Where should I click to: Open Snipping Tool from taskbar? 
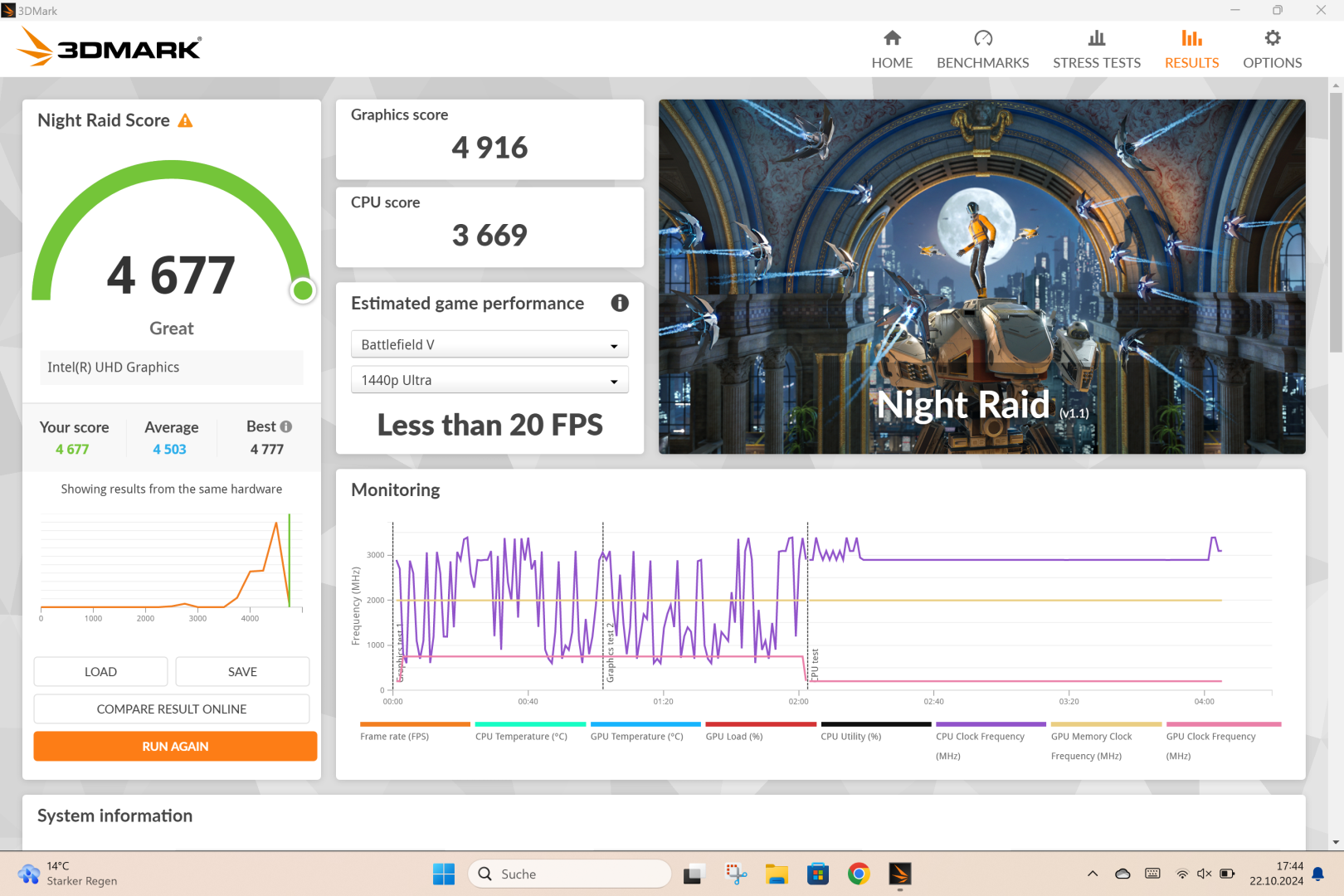click(736, 874)
